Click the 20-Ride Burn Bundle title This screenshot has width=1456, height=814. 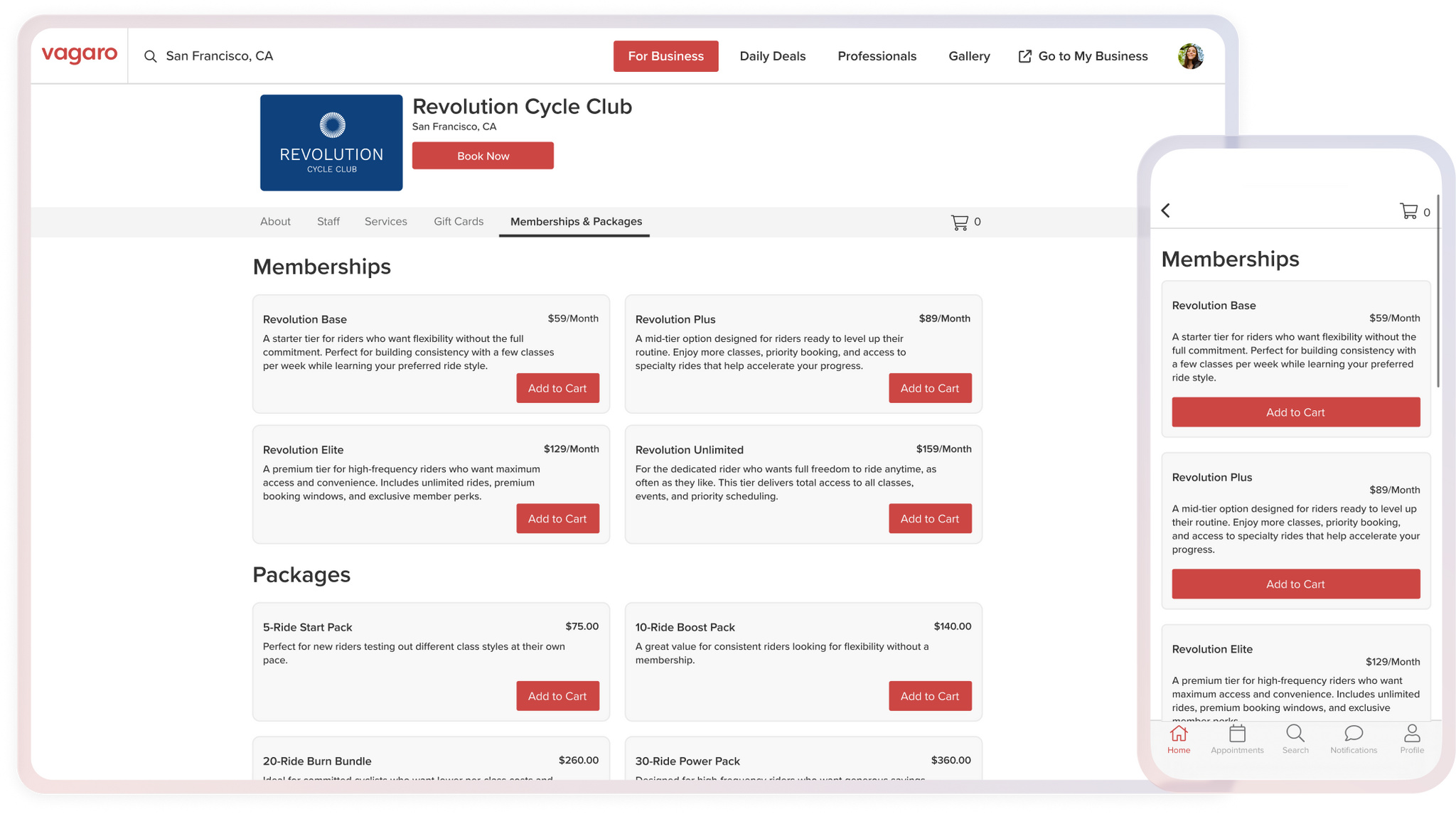pyautogui.click(x=317, y=761)
